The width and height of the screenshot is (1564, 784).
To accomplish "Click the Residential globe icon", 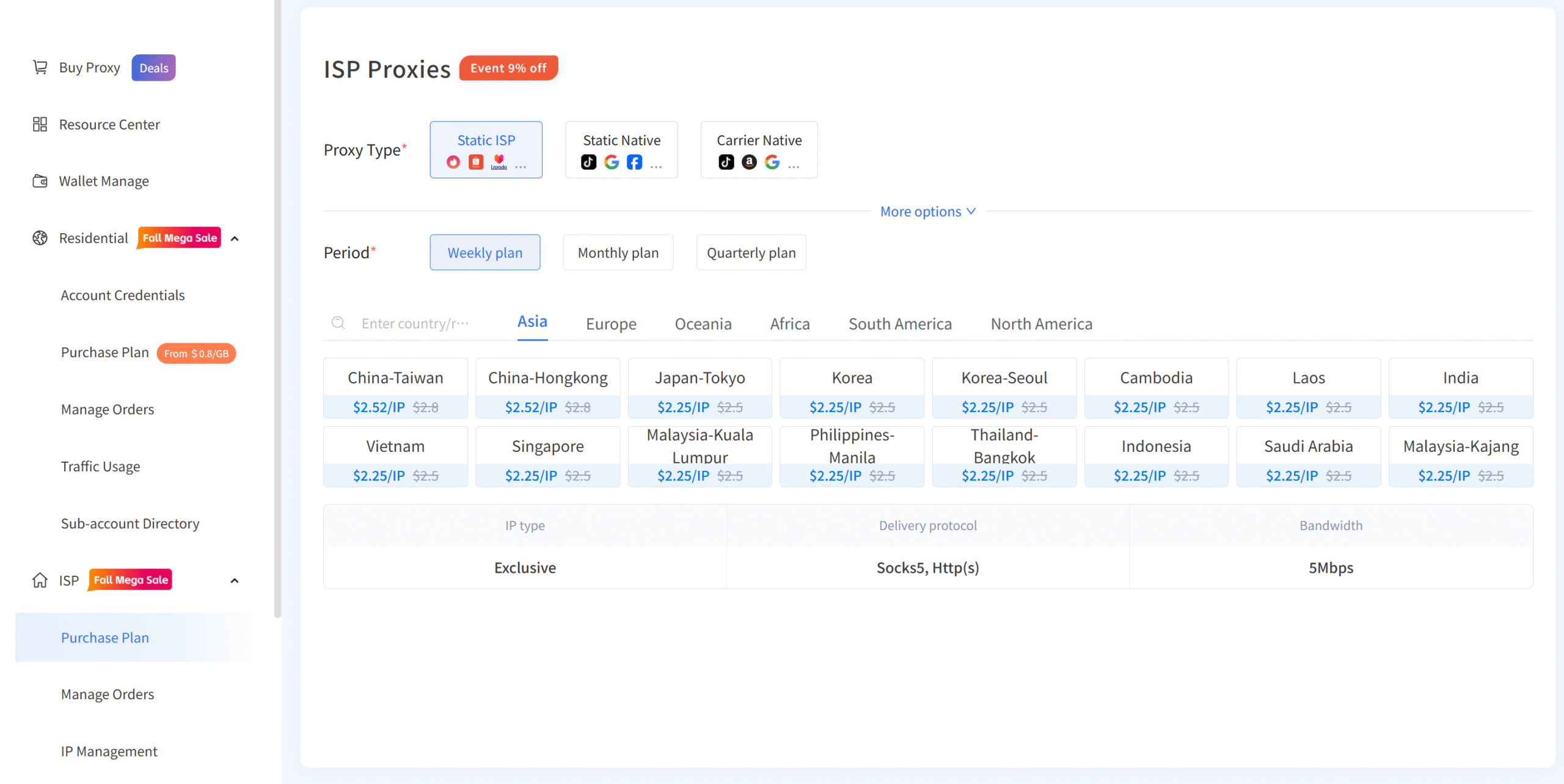I will click(40, 238).
